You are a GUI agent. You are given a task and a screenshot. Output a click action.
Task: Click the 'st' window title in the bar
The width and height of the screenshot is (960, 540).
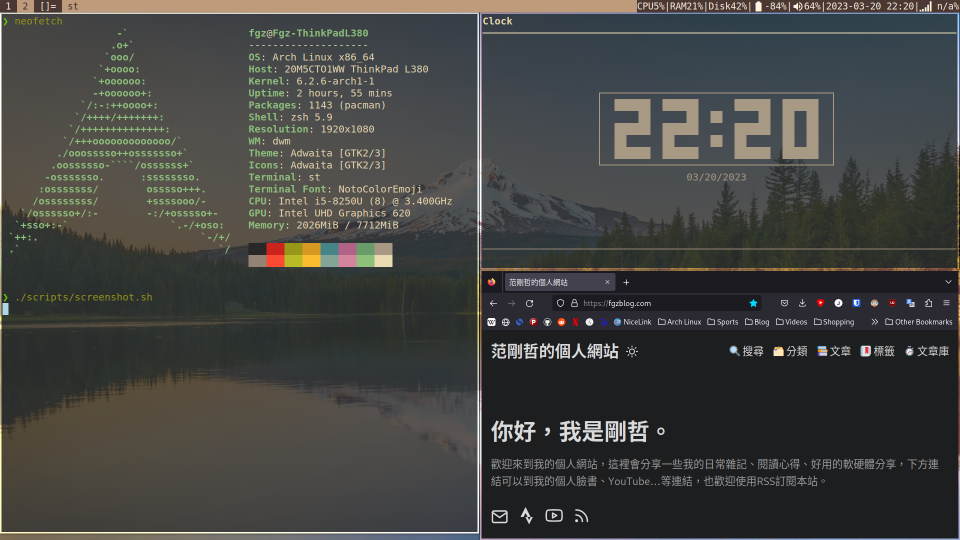[73, 6]
